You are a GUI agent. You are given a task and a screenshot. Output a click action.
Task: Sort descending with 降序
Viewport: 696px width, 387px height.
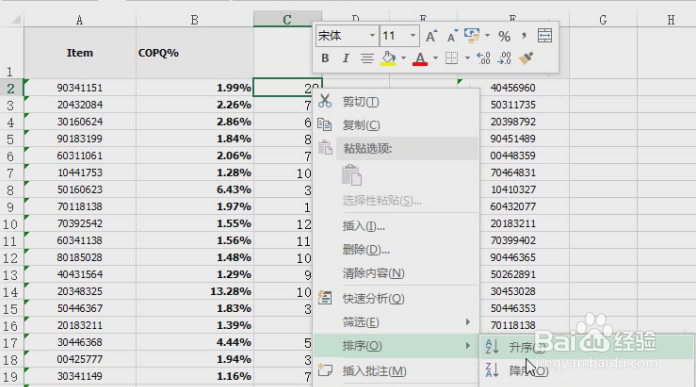coord(586,370)
